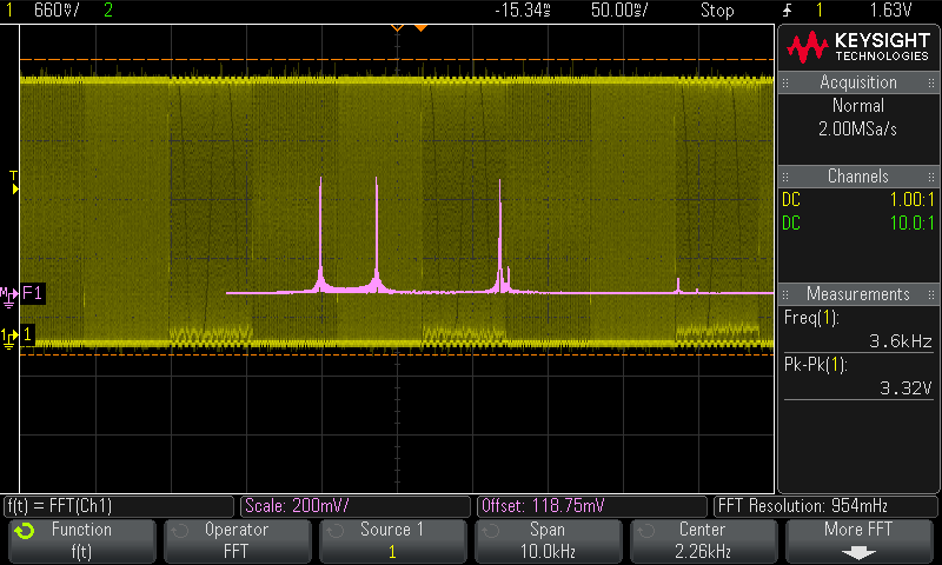The height and width of the screenshot is (565, 942).
Task: Click the knob icon on Source softkey
Action: click(x=335, y=531)
